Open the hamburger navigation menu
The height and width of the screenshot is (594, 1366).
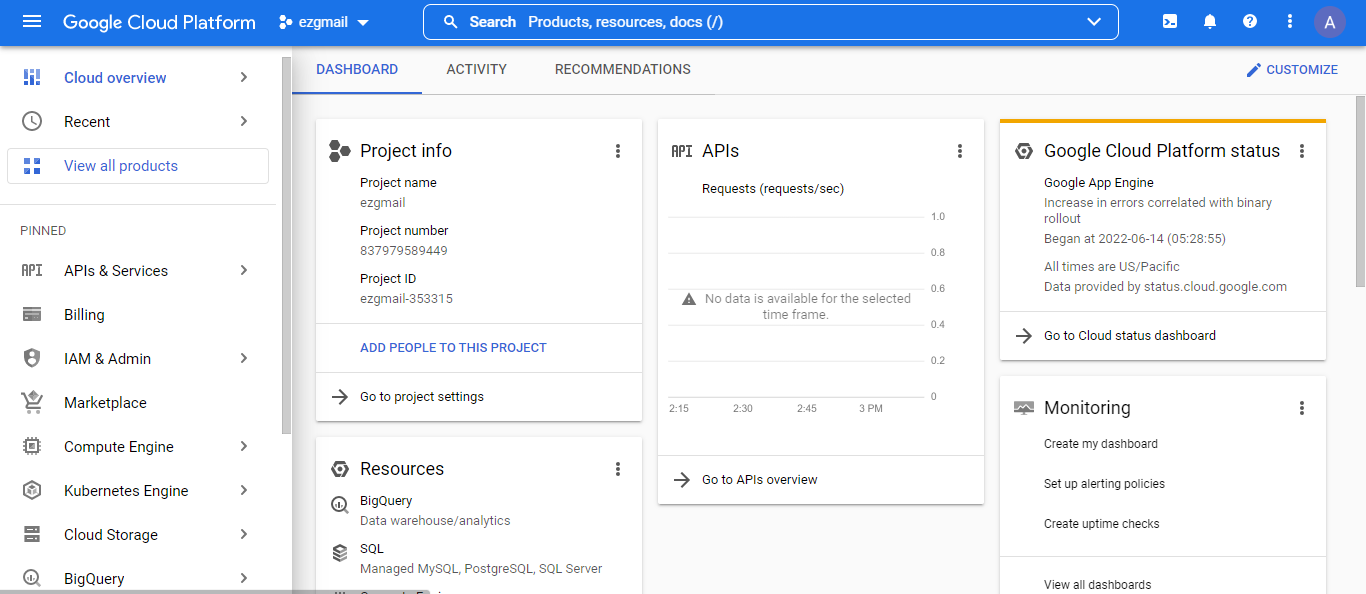click(32, 21)
